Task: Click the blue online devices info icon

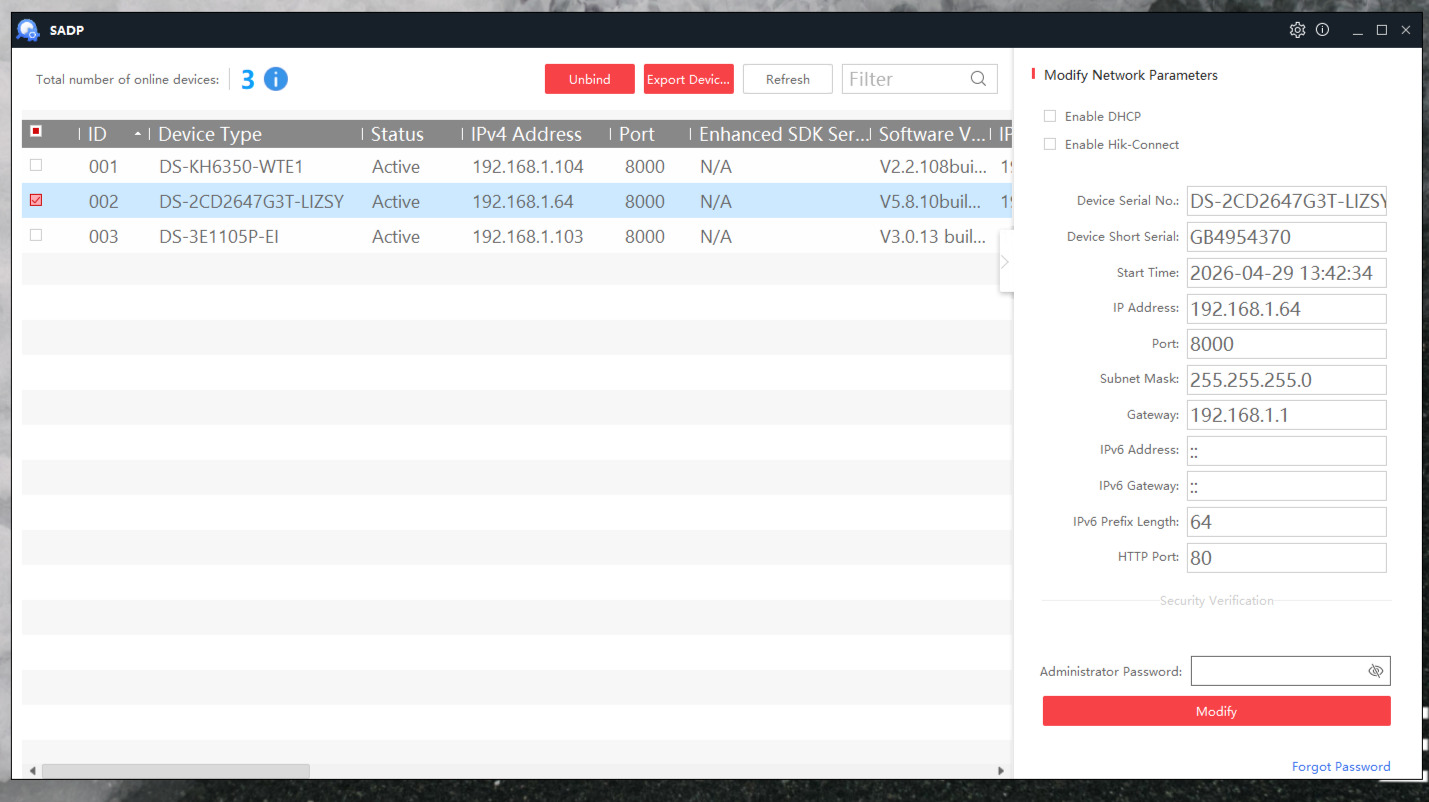Action: point(276,79)
